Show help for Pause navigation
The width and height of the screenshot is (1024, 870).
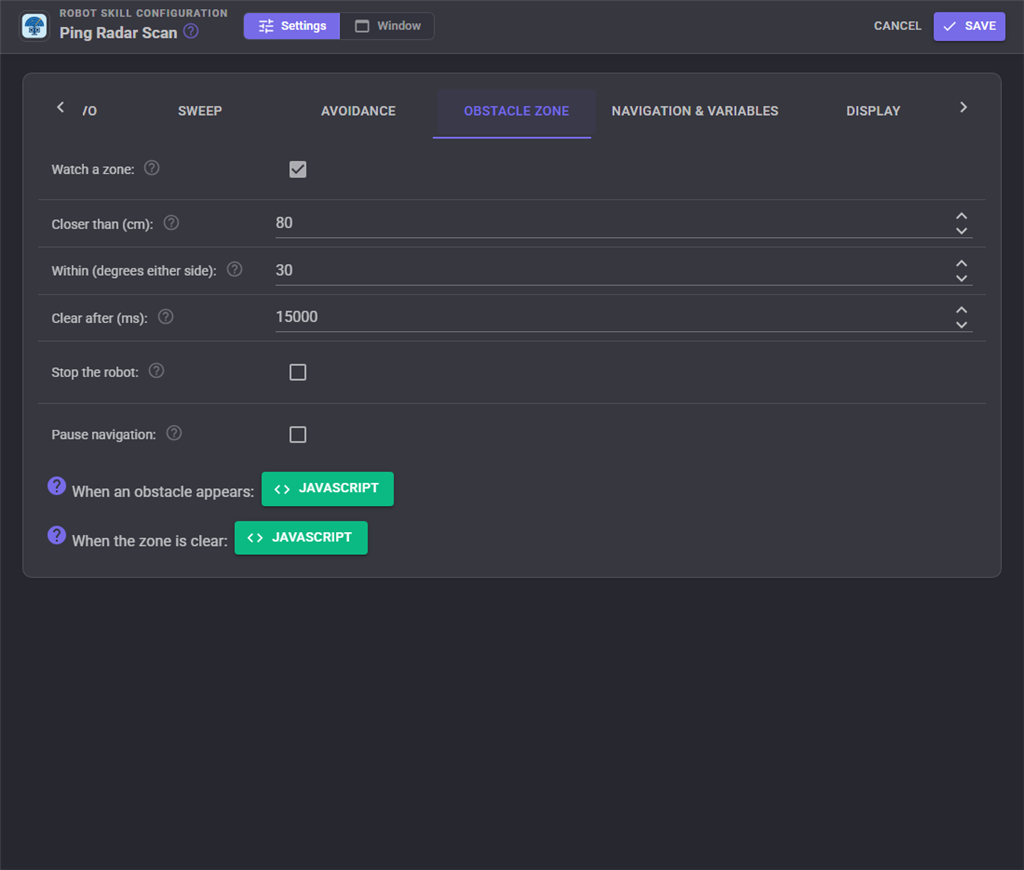[x=174, y=434]
